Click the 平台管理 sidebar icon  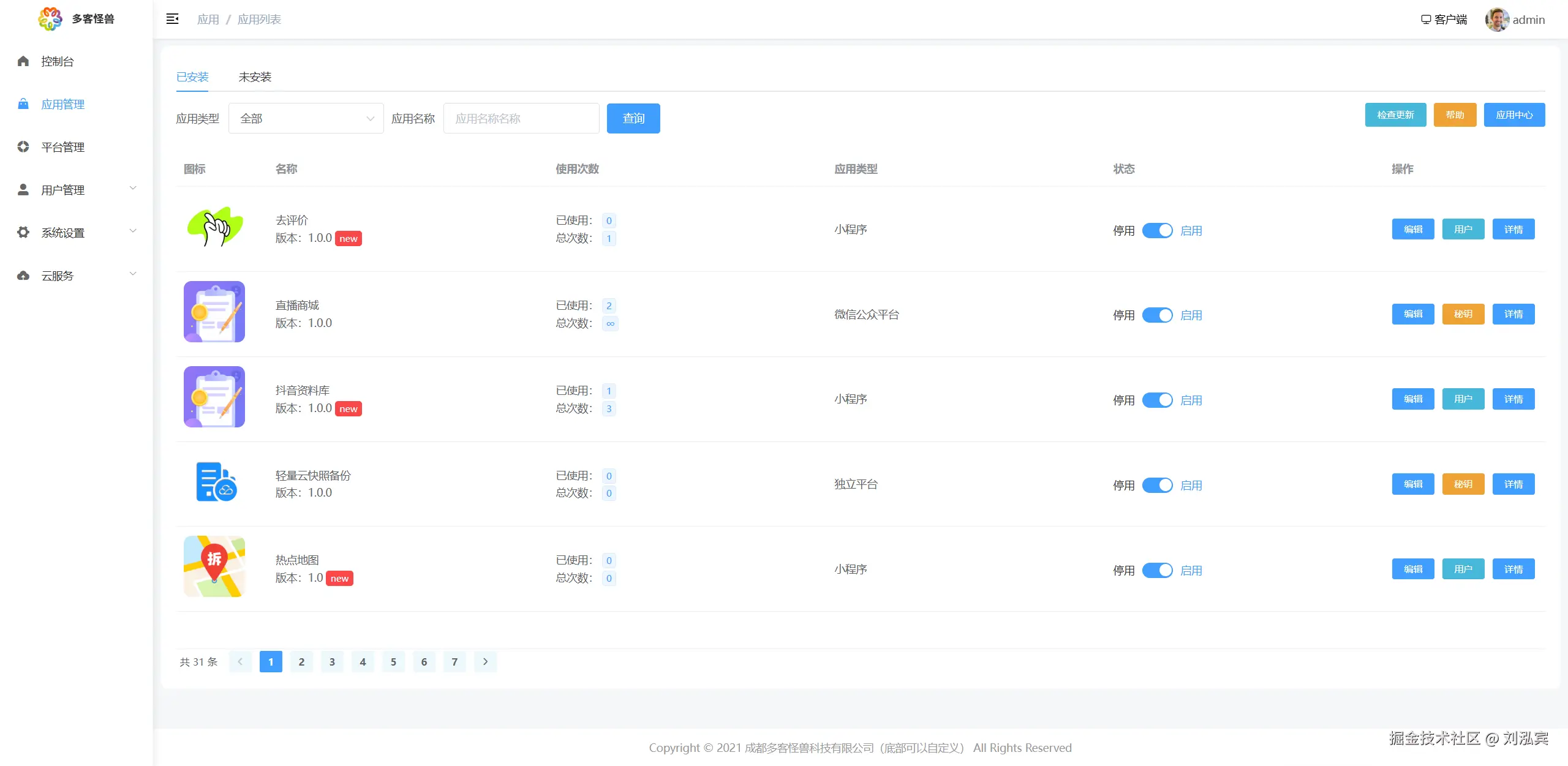[x=23, y=147]
